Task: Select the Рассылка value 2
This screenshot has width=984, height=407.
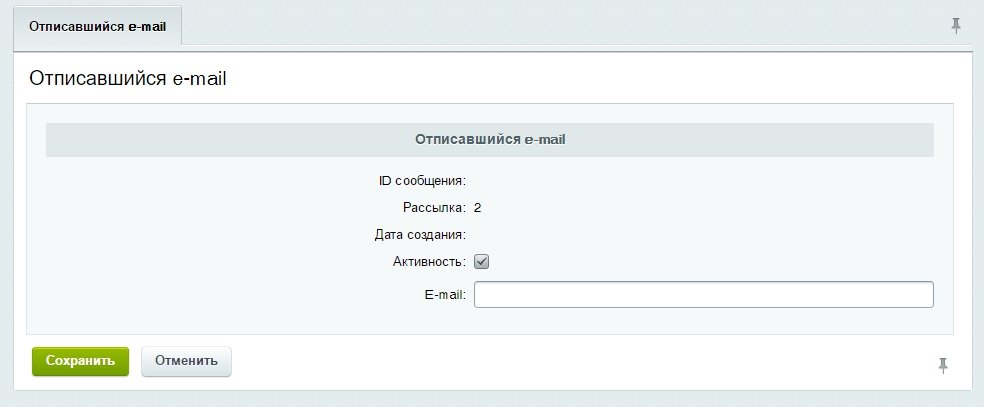Action: (478, 208)
